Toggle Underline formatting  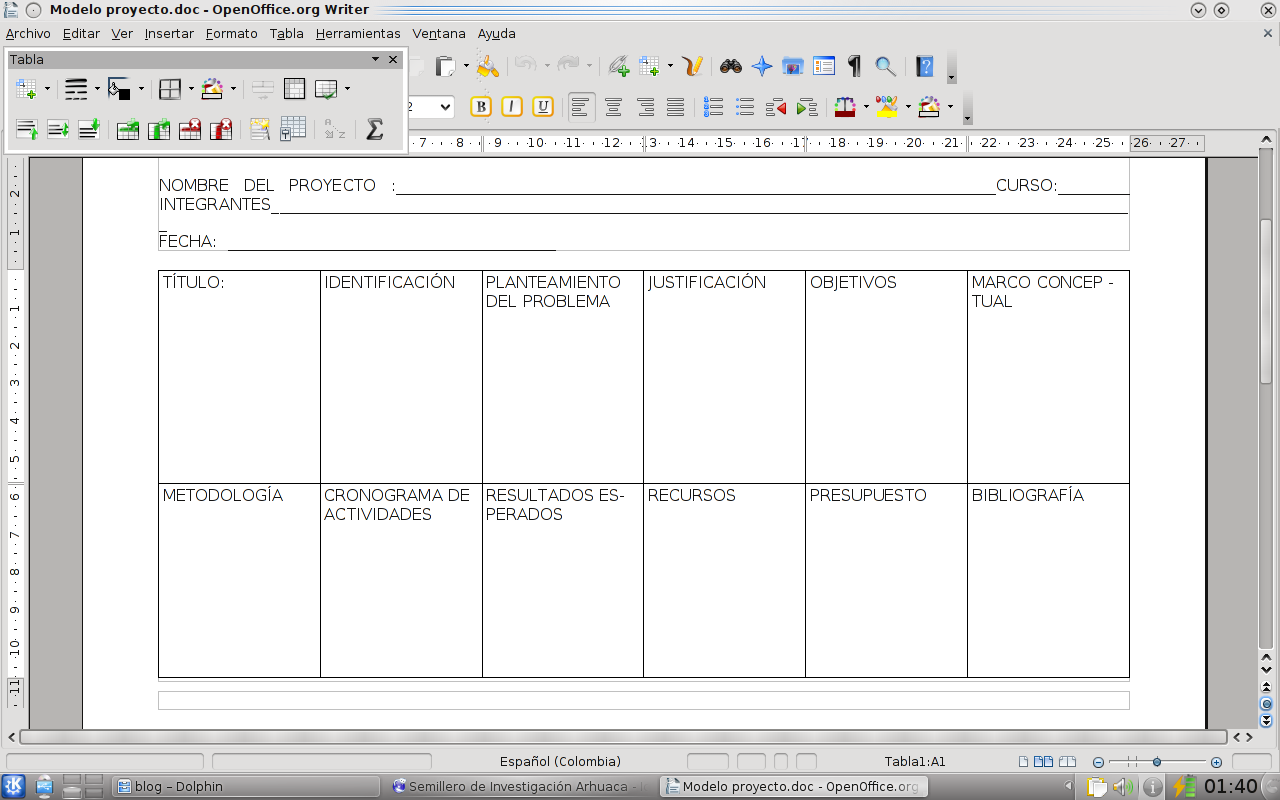543,106
